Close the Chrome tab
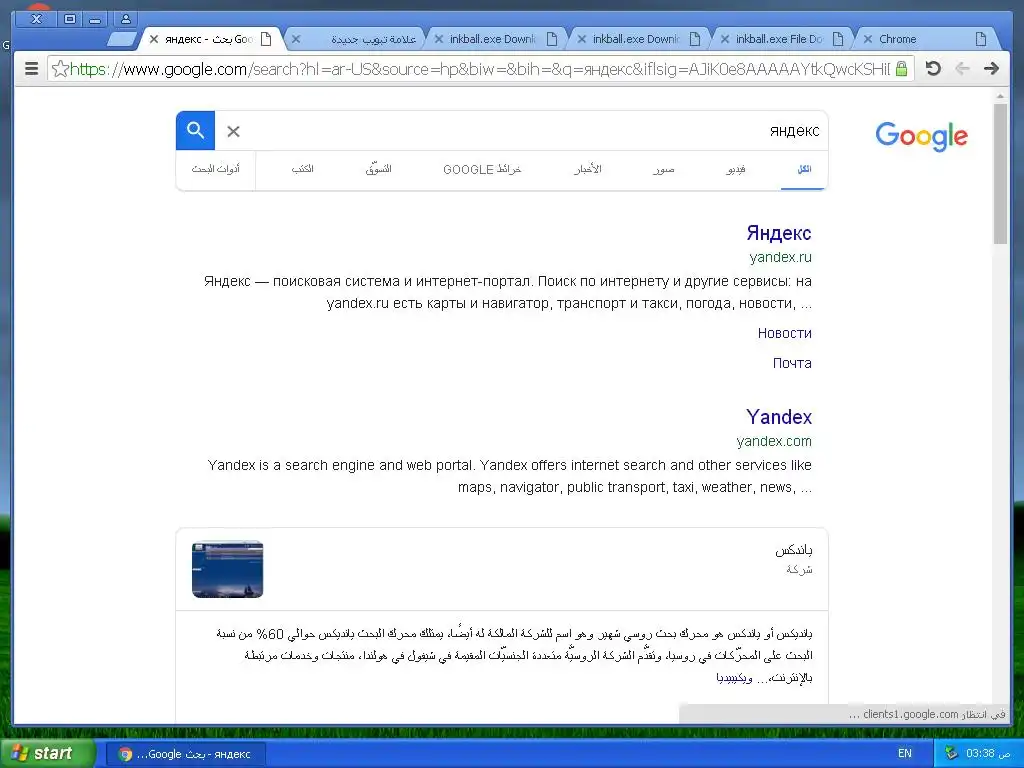The width and height of the screenshot is (1024, 768). 867,39
